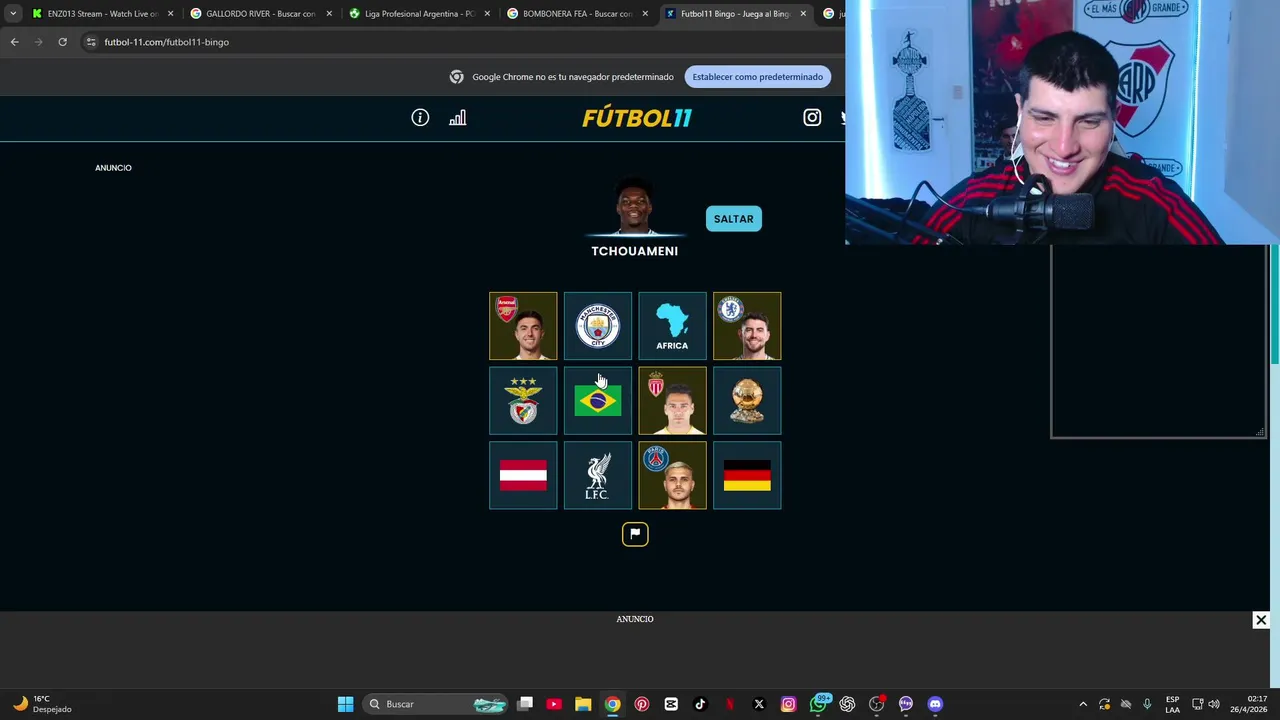1280x720 pixels.
Task: Close the bottom ANUNCIO ad banner
Action: point(1261,620)
